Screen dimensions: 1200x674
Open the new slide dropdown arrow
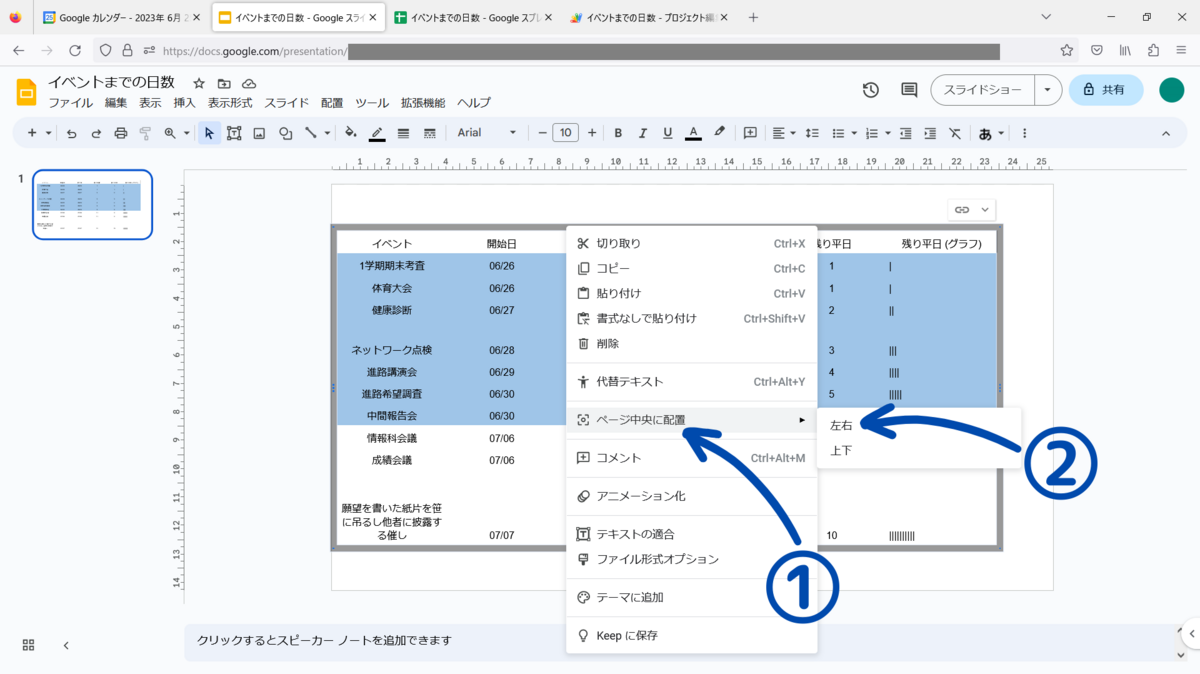[48, 133]
